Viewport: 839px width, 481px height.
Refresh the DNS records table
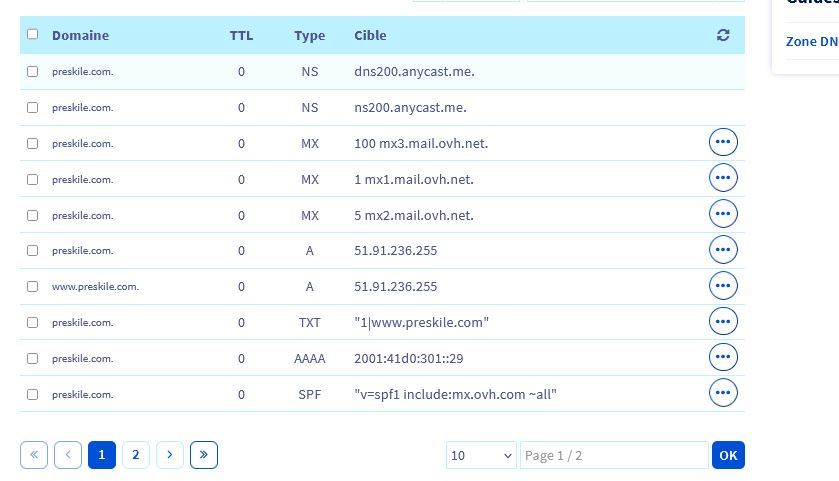pyautogui.click(x=723, y=35)
